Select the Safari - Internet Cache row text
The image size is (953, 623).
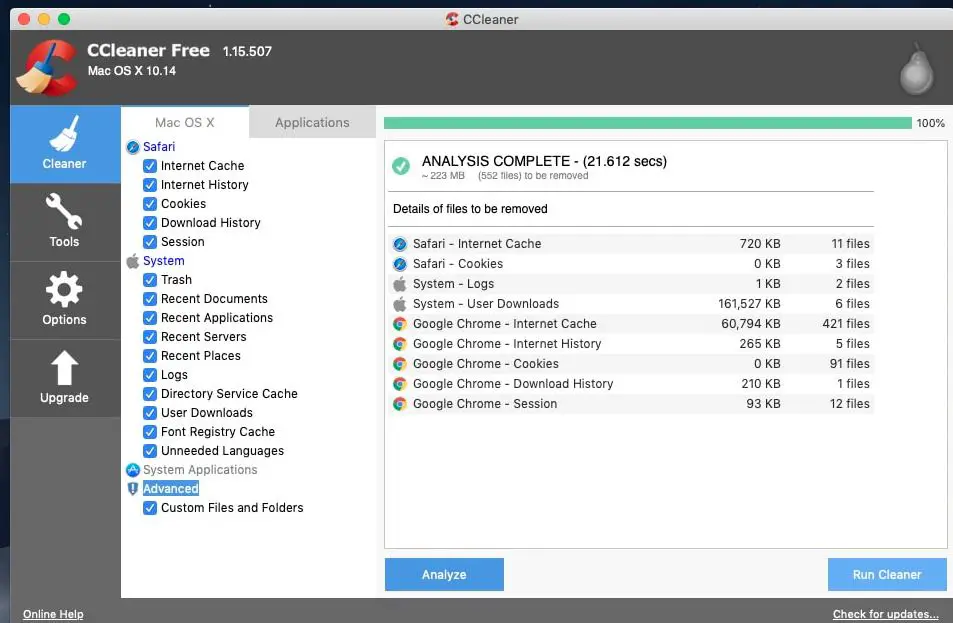point(477,244)
